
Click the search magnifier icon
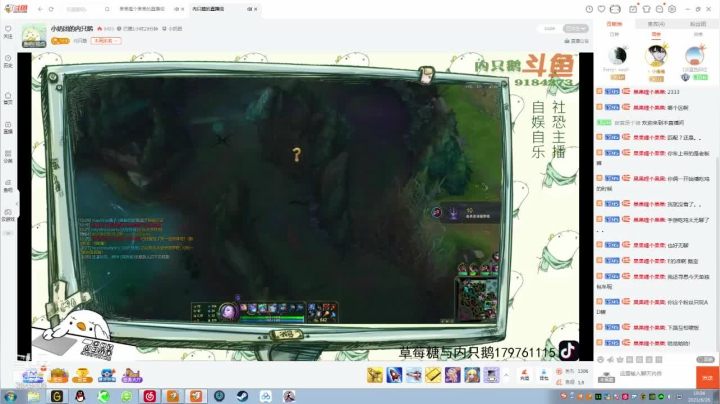(107, 9)
